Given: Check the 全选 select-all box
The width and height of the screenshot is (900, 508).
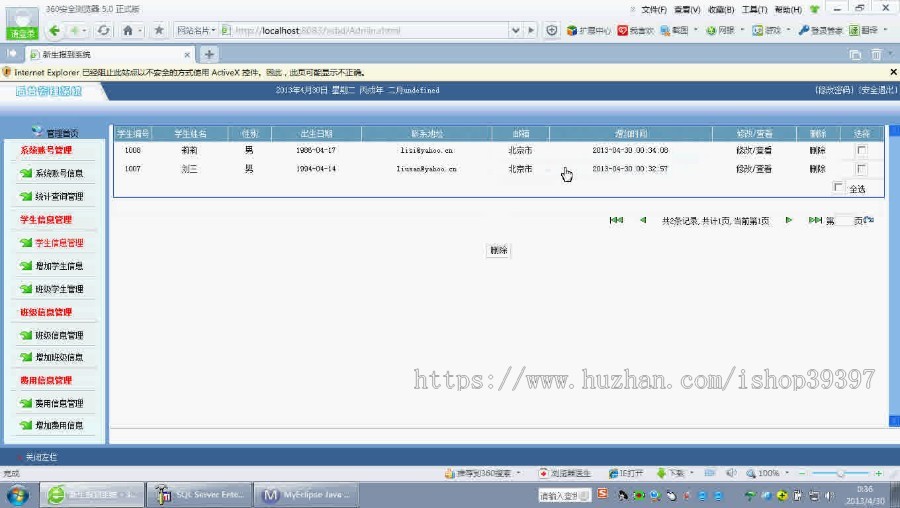Looking at the screenshot, I should pyautogui.click(x=838, y=187).
